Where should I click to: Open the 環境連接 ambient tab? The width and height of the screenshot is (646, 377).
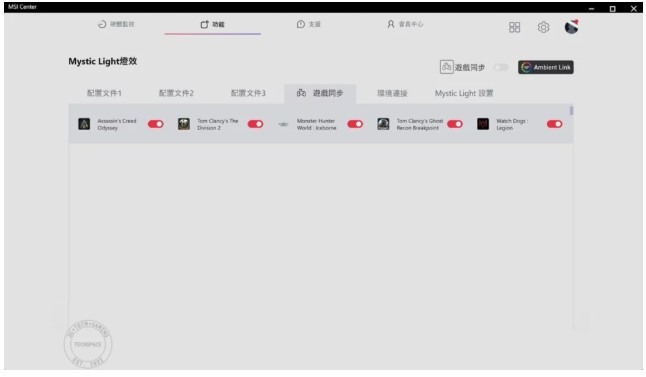coord(392,93)
